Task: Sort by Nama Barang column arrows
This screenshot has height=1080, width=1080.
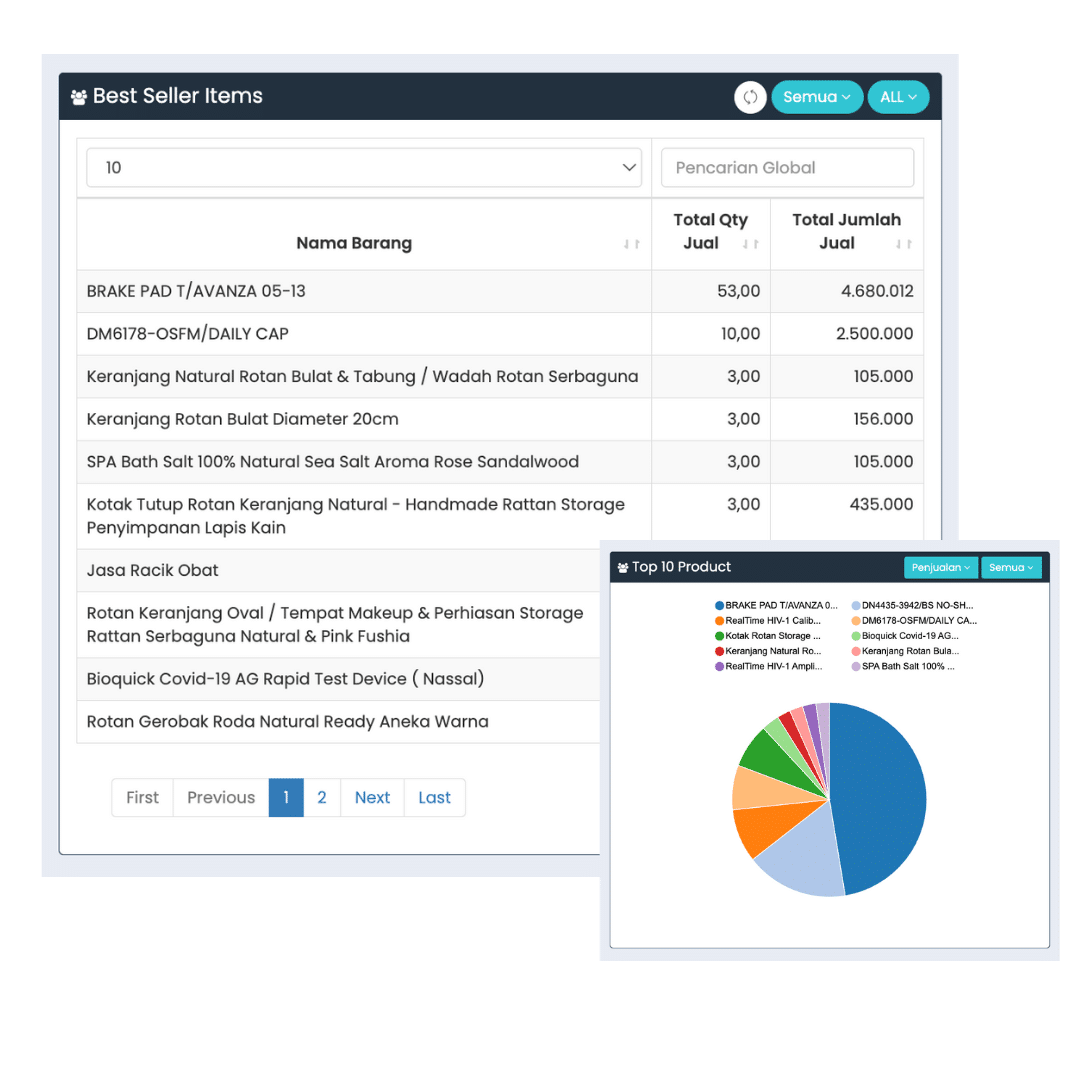Action: pyautogui.click(x=631, y=244)
